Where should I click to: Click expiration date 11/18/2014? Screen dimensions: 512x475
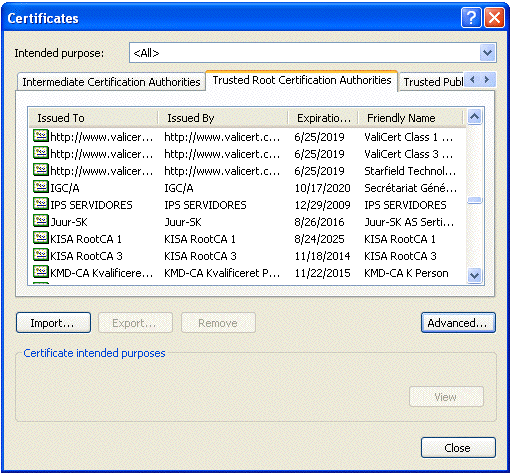pyautogui.click(x=322, y=256)
